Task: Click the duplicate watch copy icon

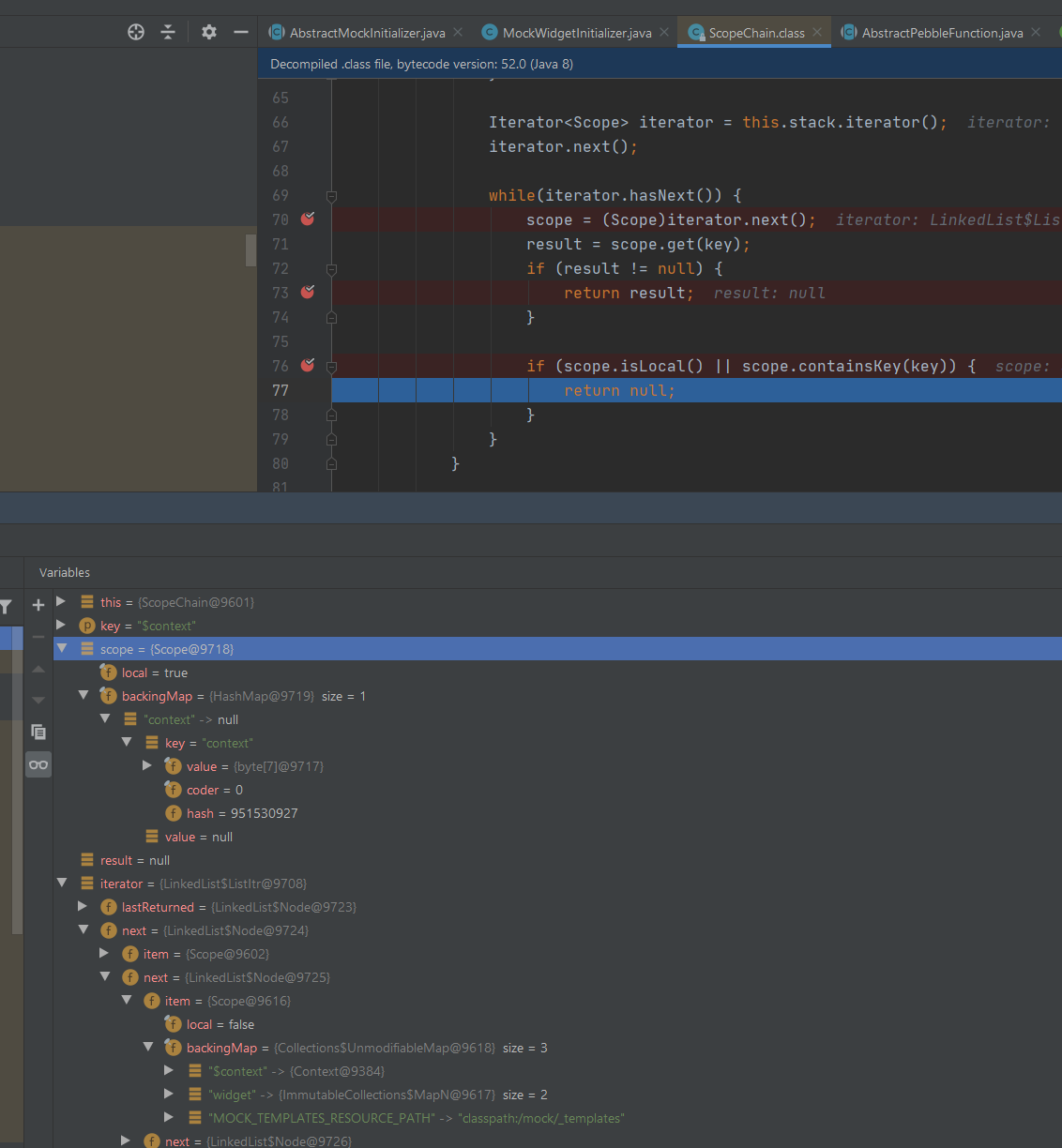Action: pyautogui.click(x=38, y=732)
